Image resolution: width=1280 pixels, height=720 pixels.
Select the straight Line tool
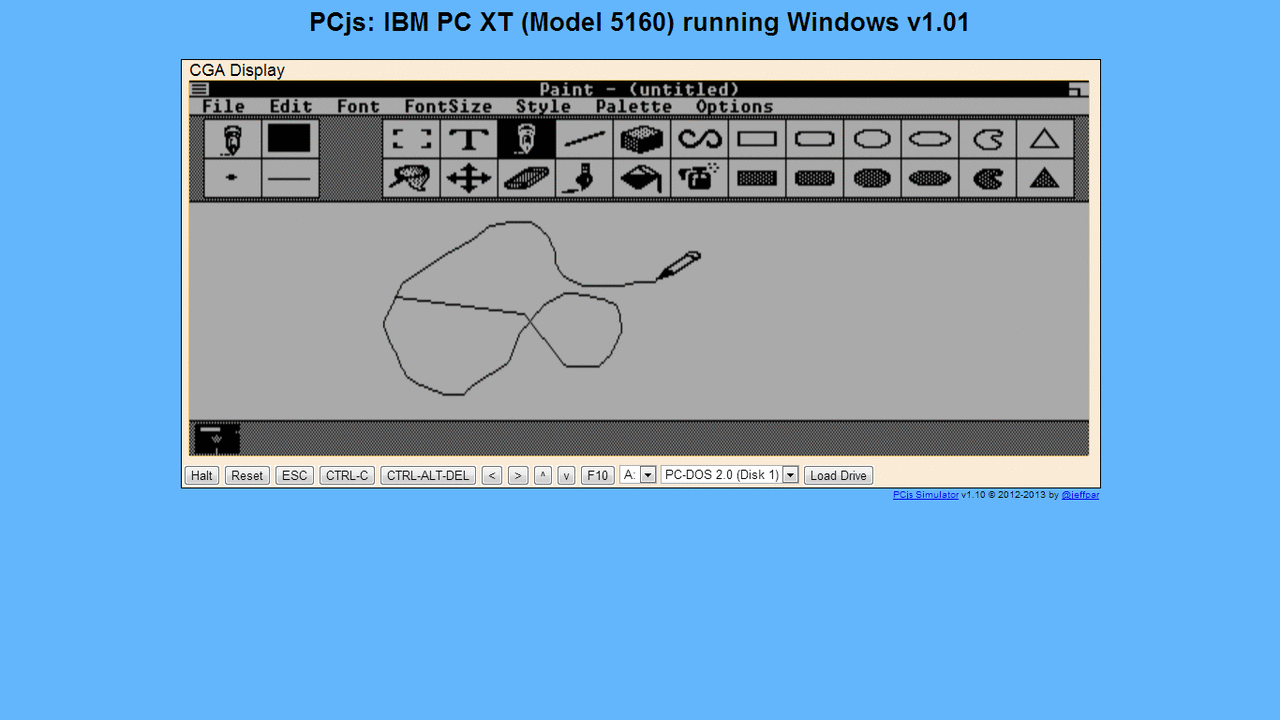pyautogui.click(x=584, y=139)
